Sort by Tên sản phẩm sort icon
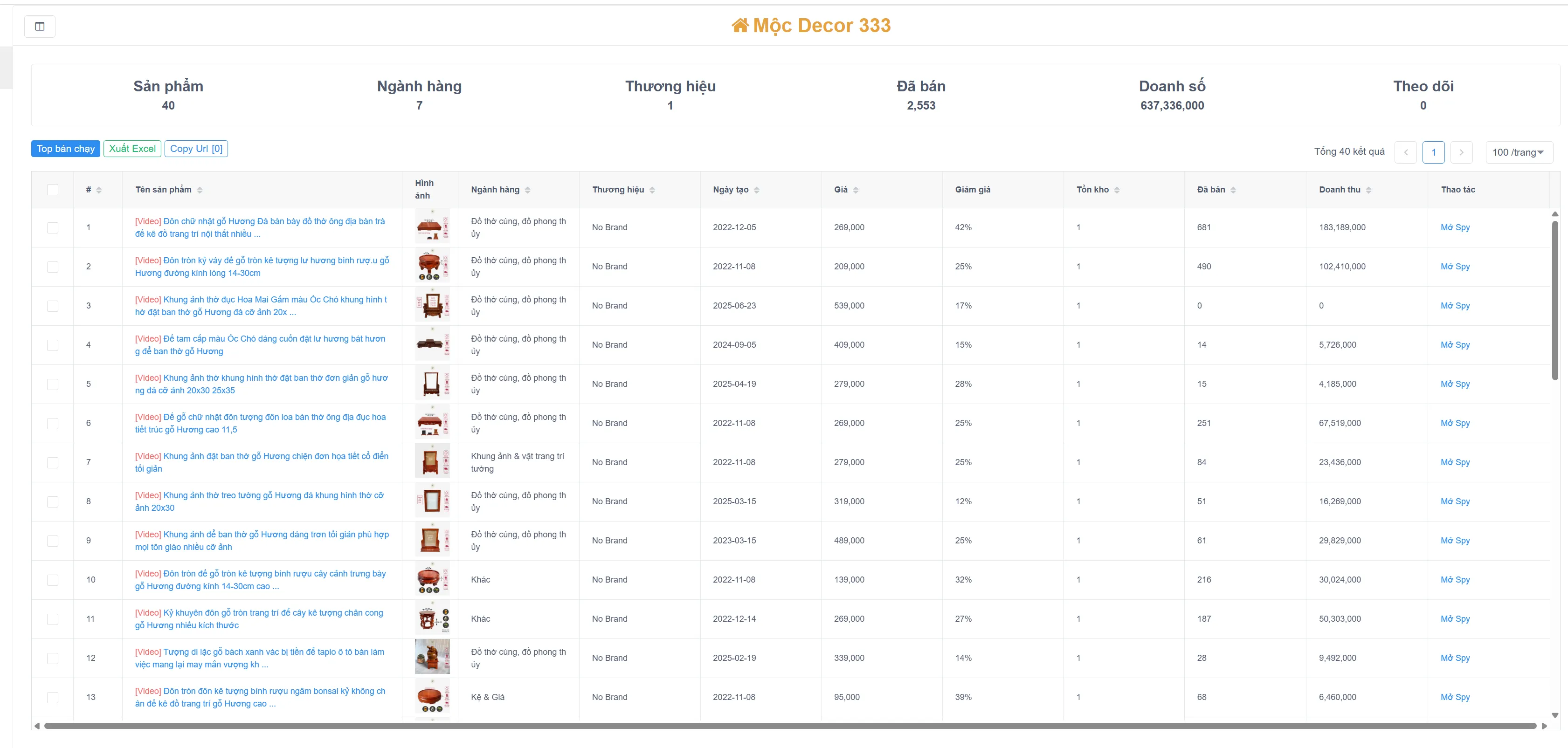 pos(200,190)
